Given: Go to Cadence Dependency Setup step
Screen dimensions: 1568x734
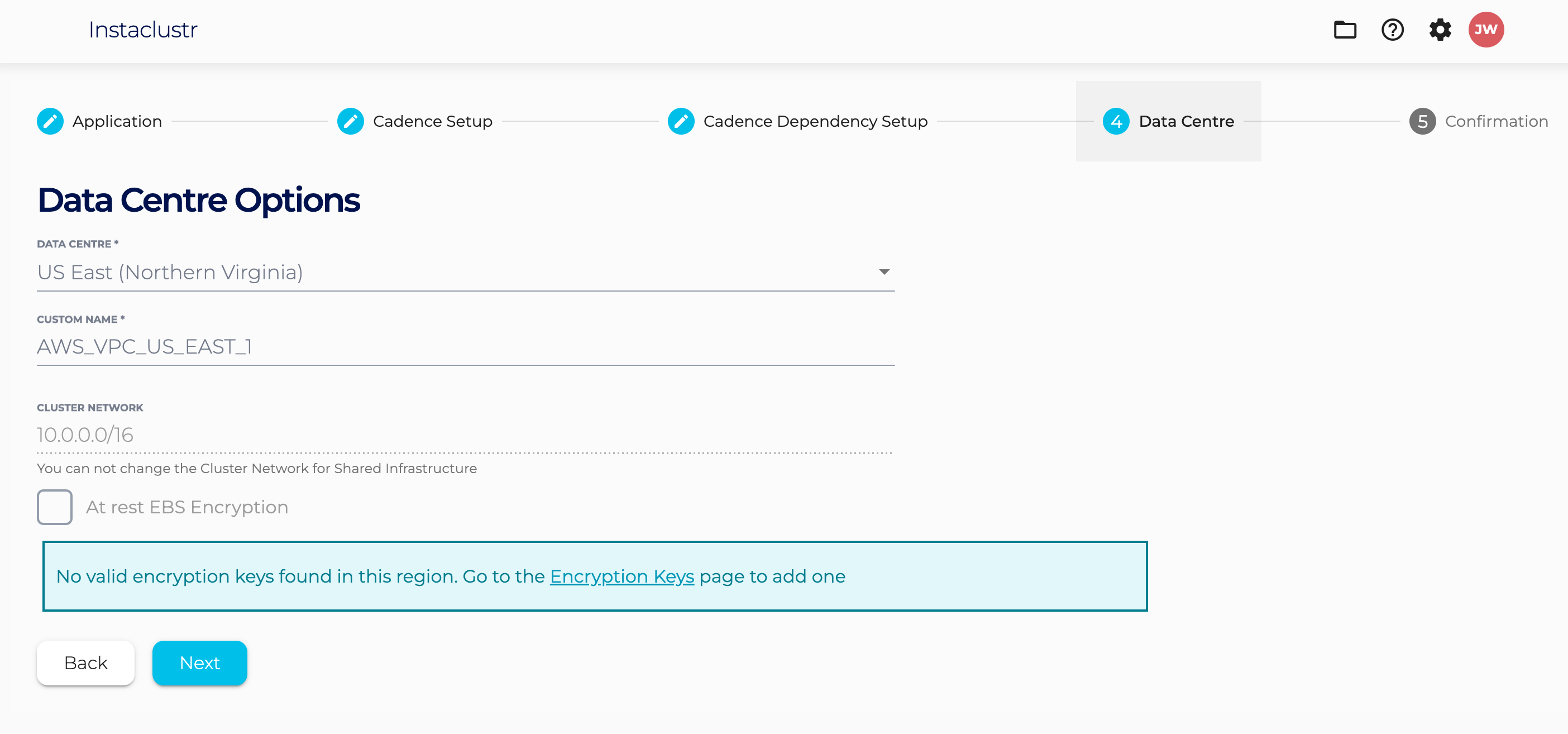Looking at the screenshot, I should pyautogui.click(x=815, y=121).
